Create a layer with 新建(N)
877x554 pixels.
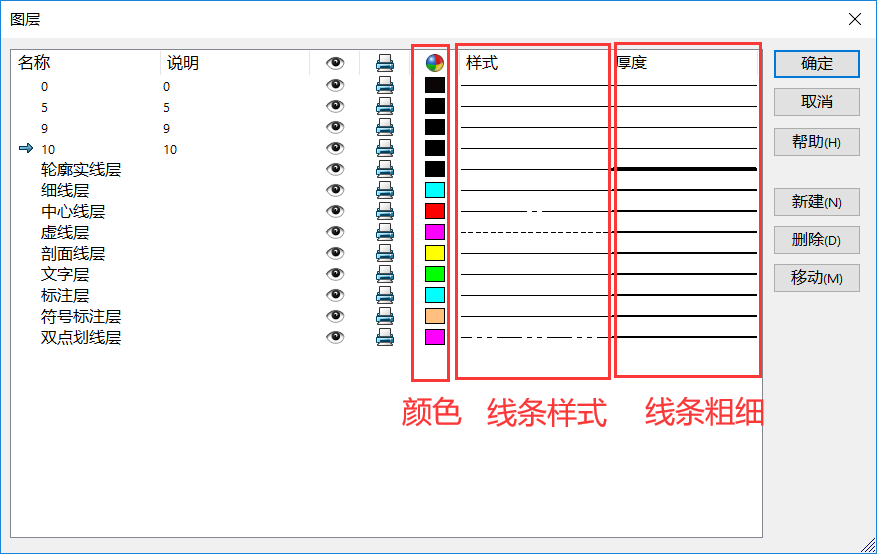click(817, 202)
